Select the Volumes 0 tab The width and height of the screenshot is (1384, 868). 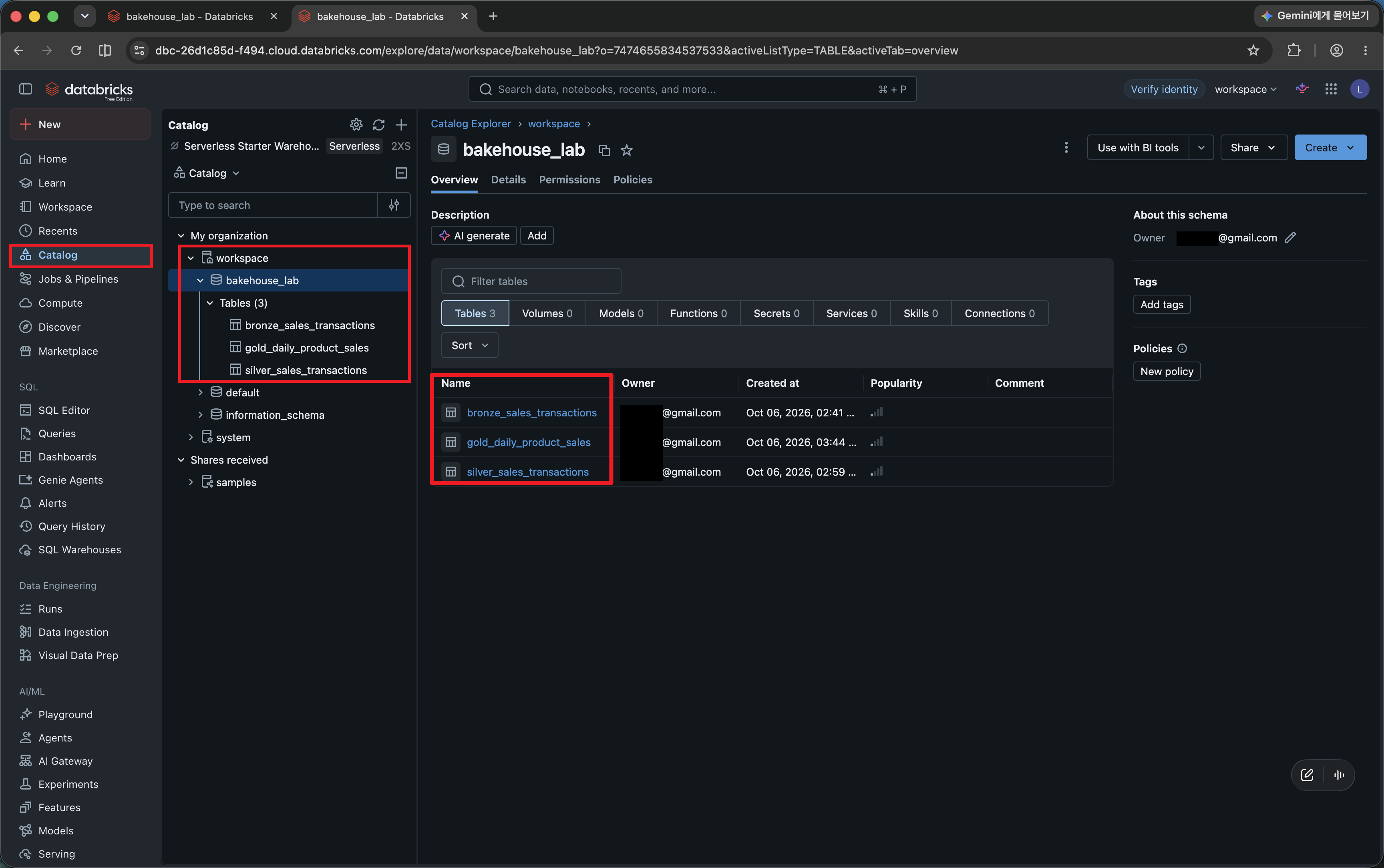coord(547,313)
